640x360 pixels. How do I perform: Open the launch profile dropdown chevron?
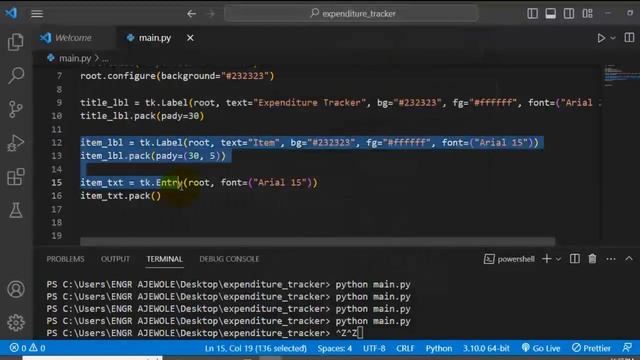[x=558, y=259]
